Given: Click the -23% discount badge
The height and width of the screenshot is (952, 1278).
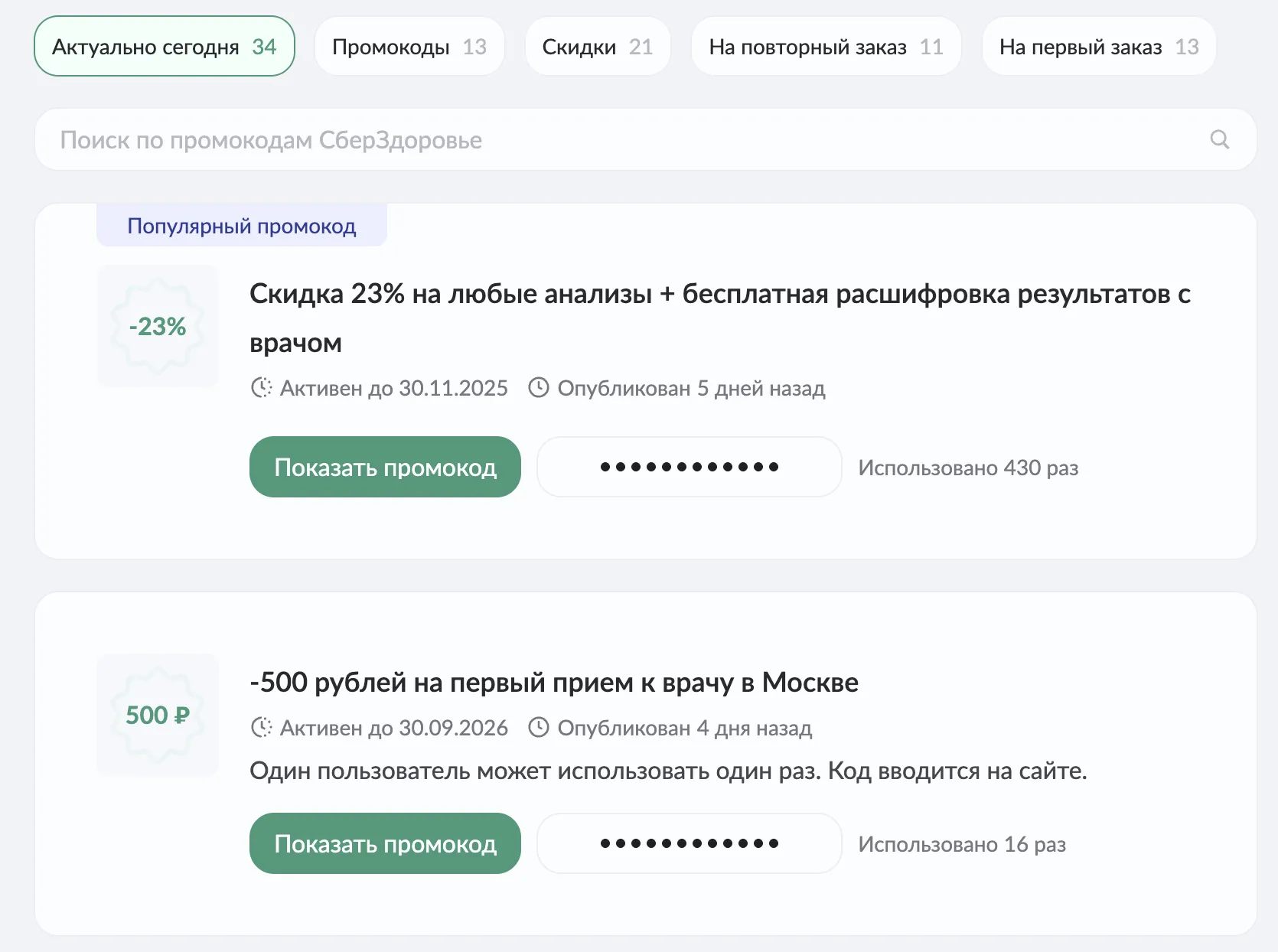Looking at the screenshot, I should pos(158,327).
